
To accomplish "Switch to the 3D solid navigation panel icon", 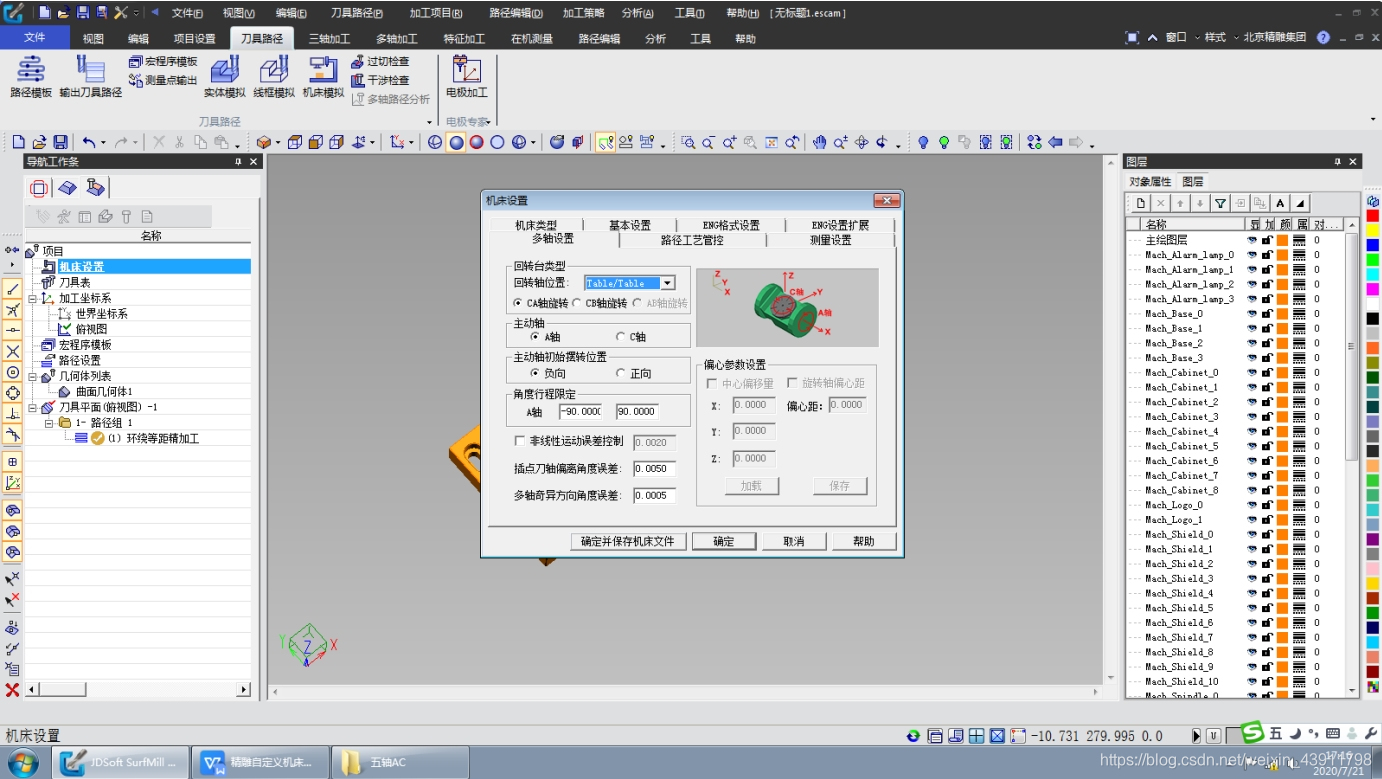I will [67, 188].
